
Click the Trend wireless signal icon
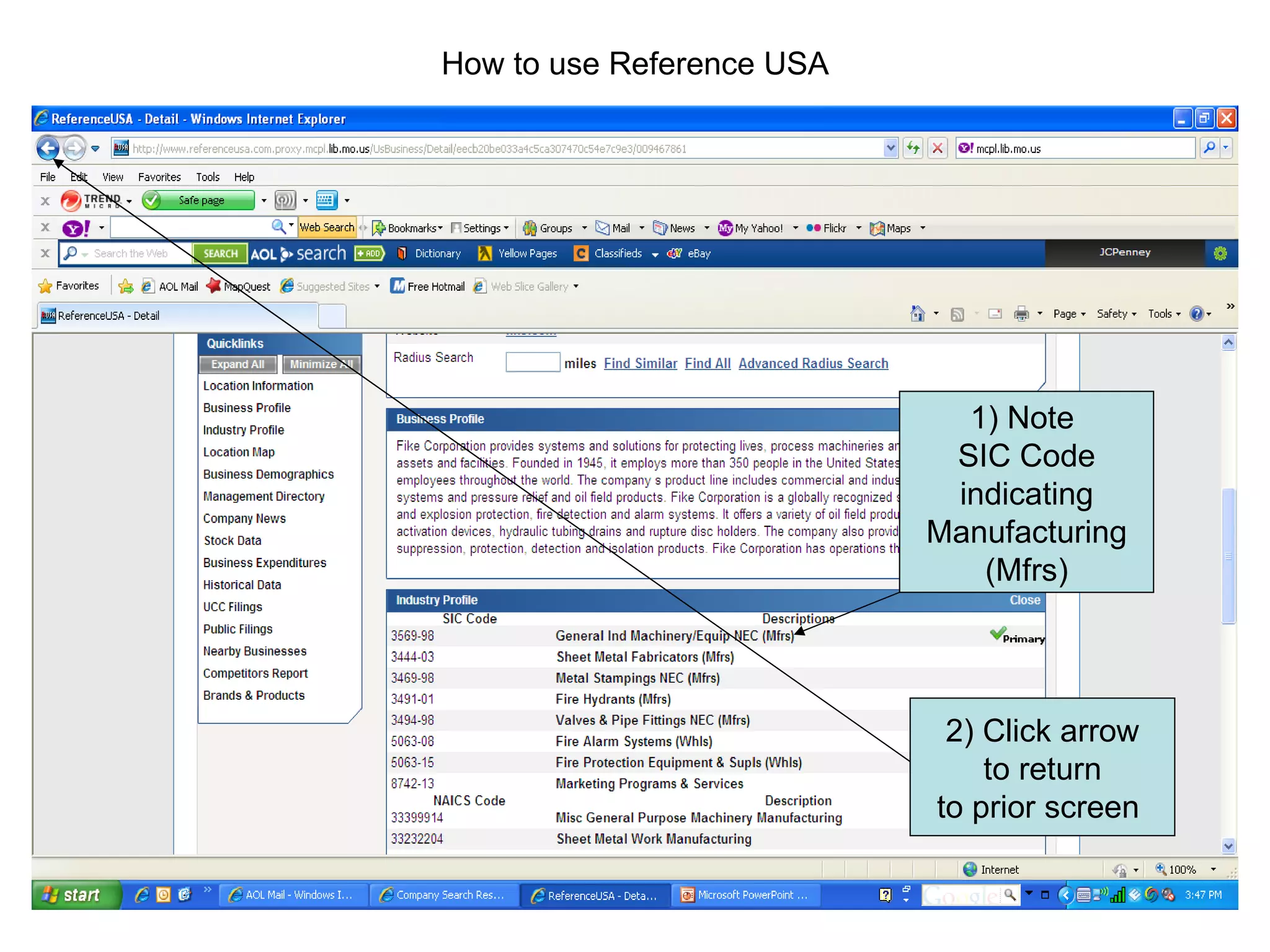285,200
